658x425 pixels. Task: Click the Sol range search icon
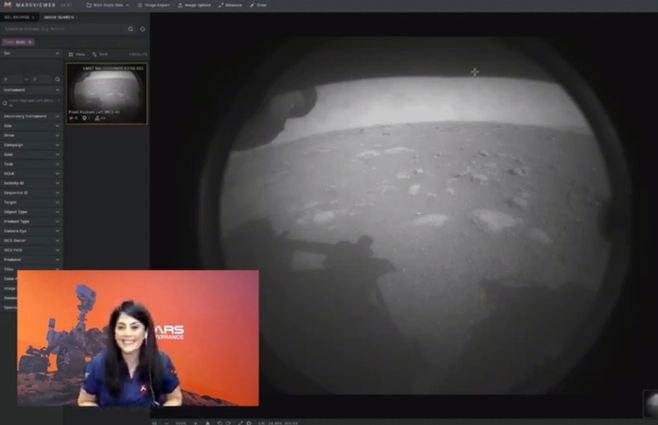[x=57, y=78]
